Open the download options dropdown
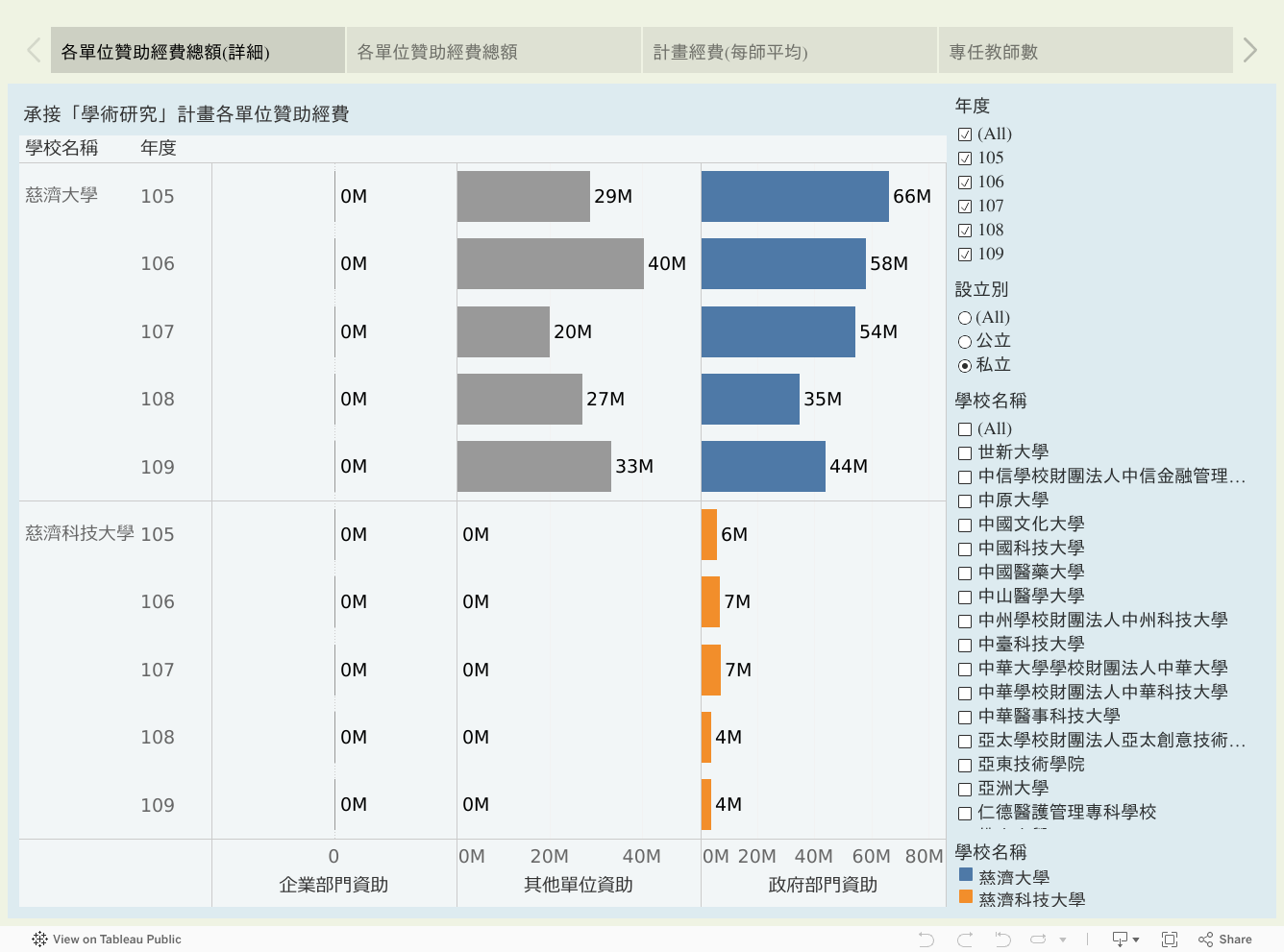The height and width of the screenshot is (952, 1284). pos(1124,940)
